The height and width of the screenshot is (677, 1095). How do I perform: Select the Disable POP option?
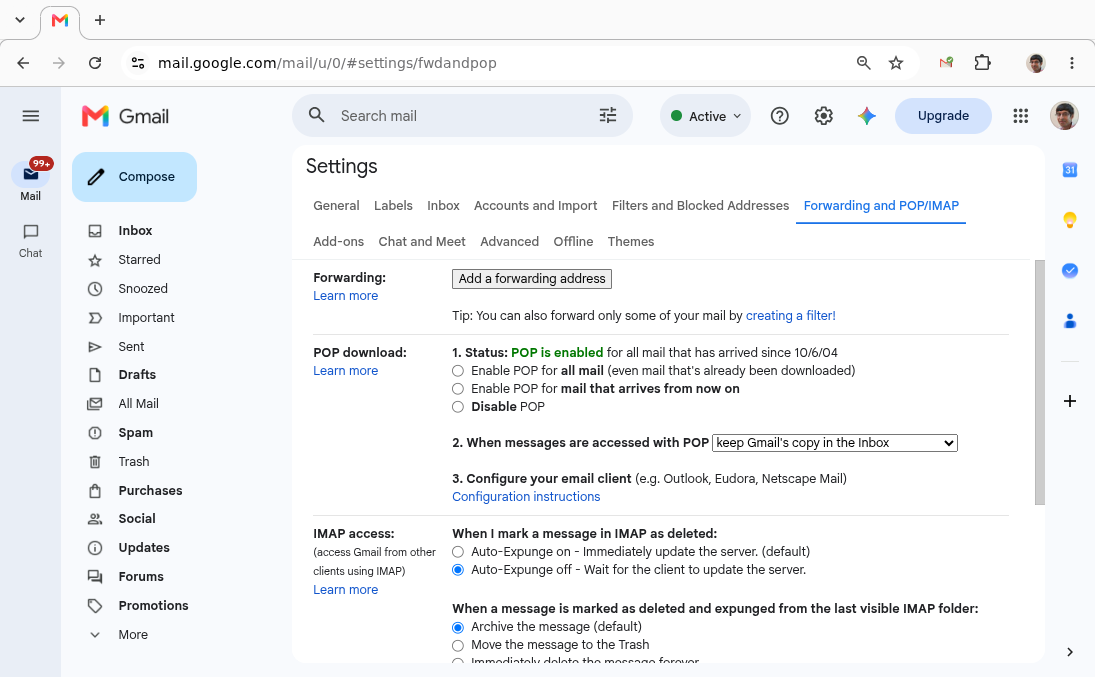click(457, 407)
